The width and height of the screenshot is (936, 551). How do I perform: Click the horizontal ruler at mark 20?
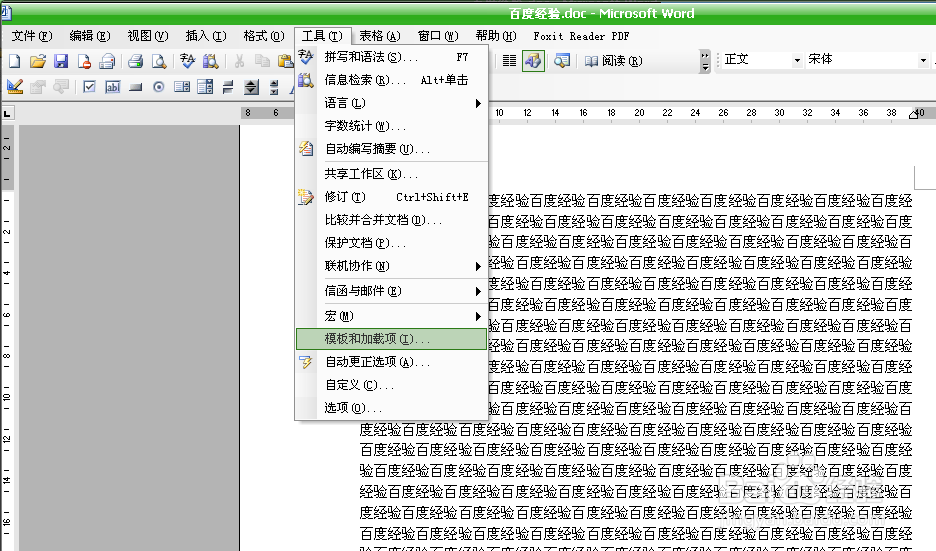(x=639, y=113)
